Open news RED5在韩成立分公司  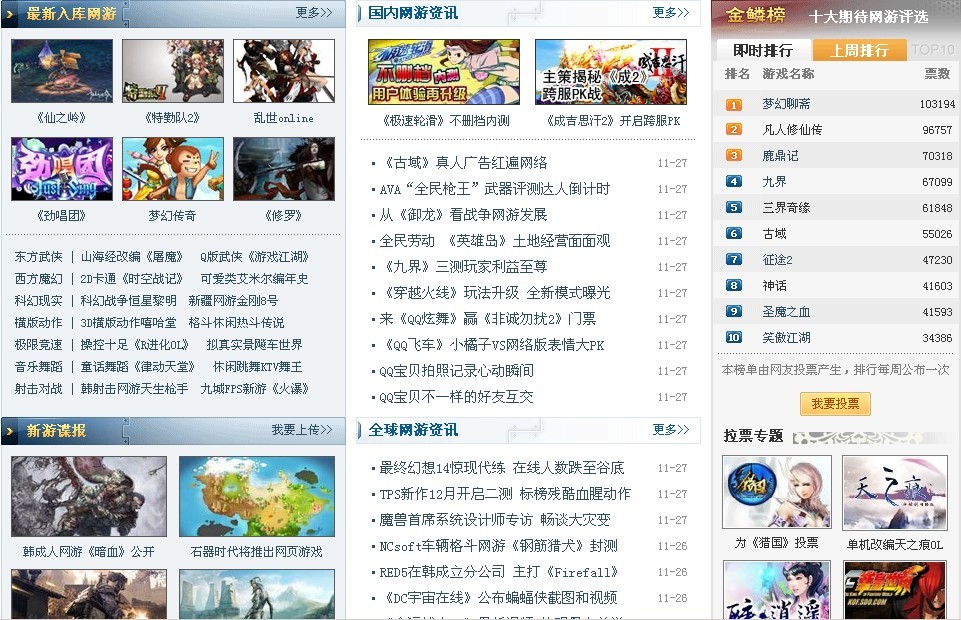pyautogui.click(x=498, y=572)
